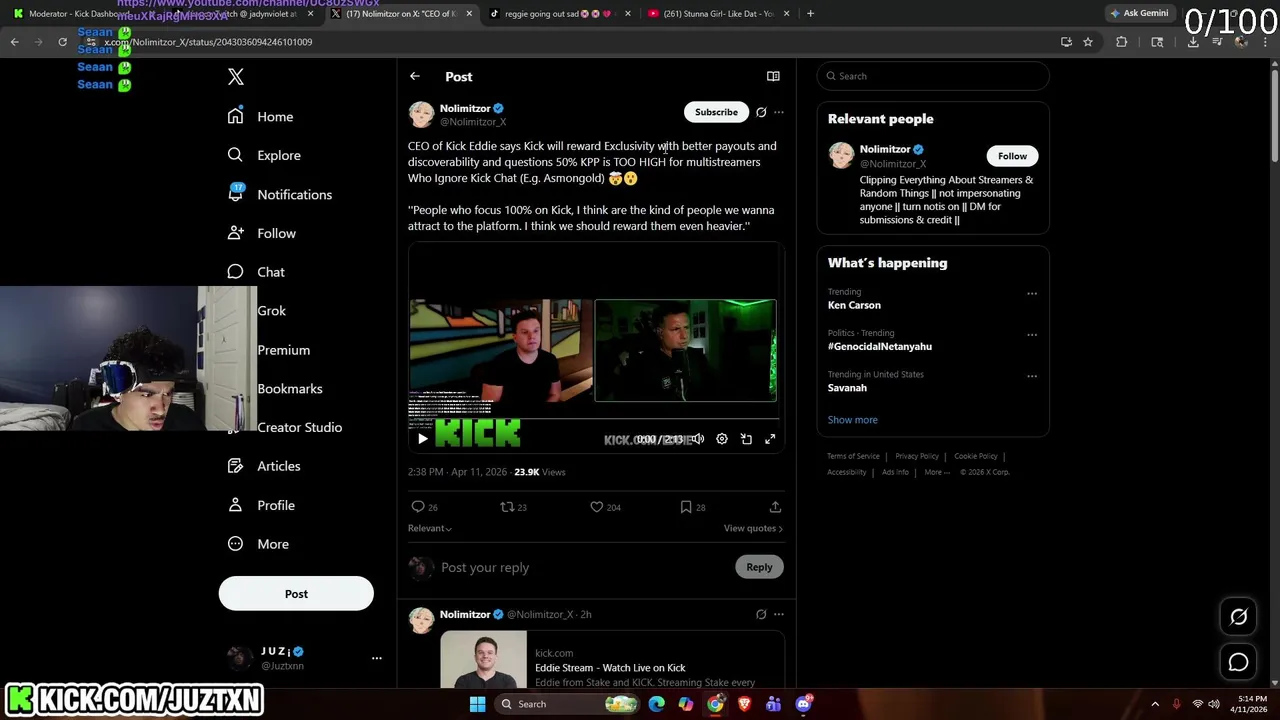Play the Kick video
Image resolution: width=1280 pixels, height=720 pixels.
423,439
